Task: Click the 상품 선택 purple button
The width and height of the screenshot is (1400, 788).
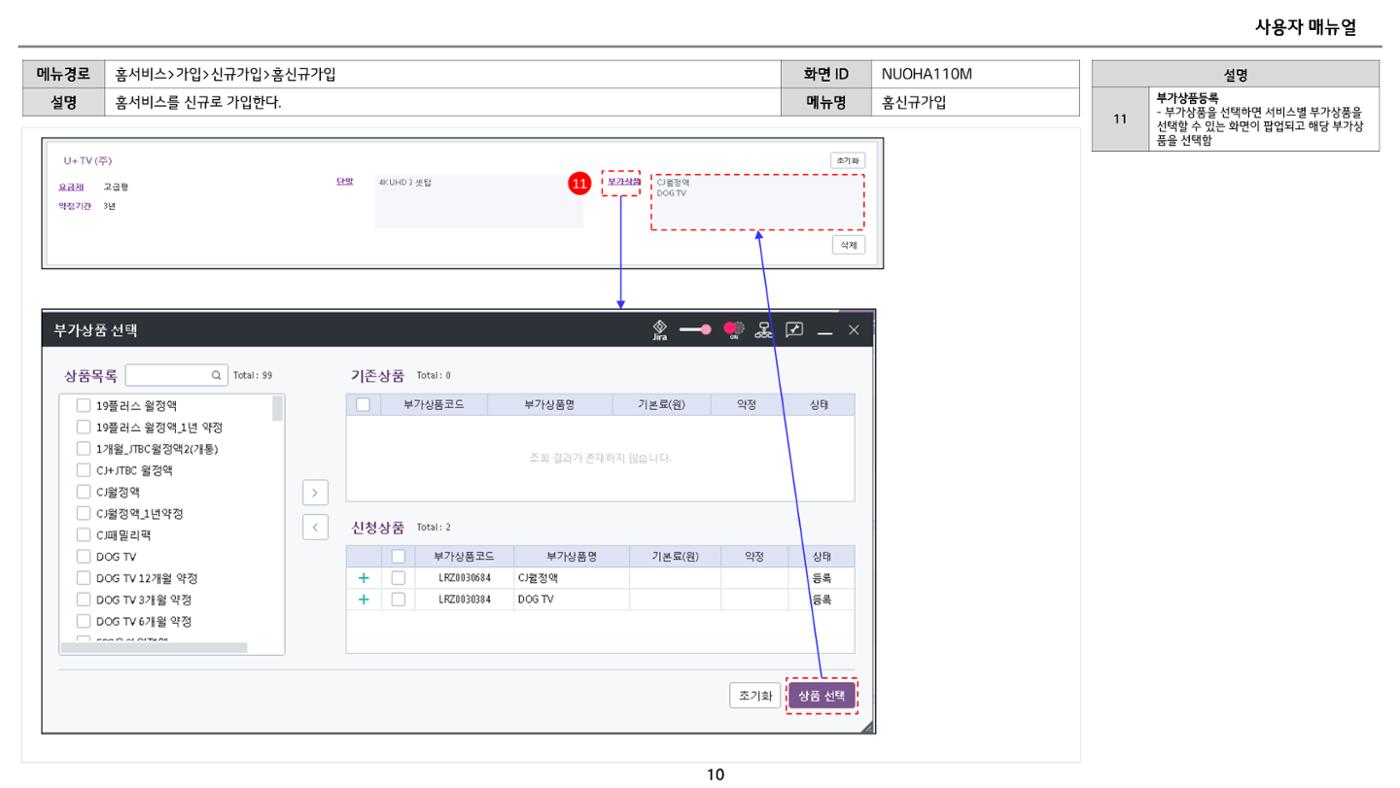Action: (822, 697)
